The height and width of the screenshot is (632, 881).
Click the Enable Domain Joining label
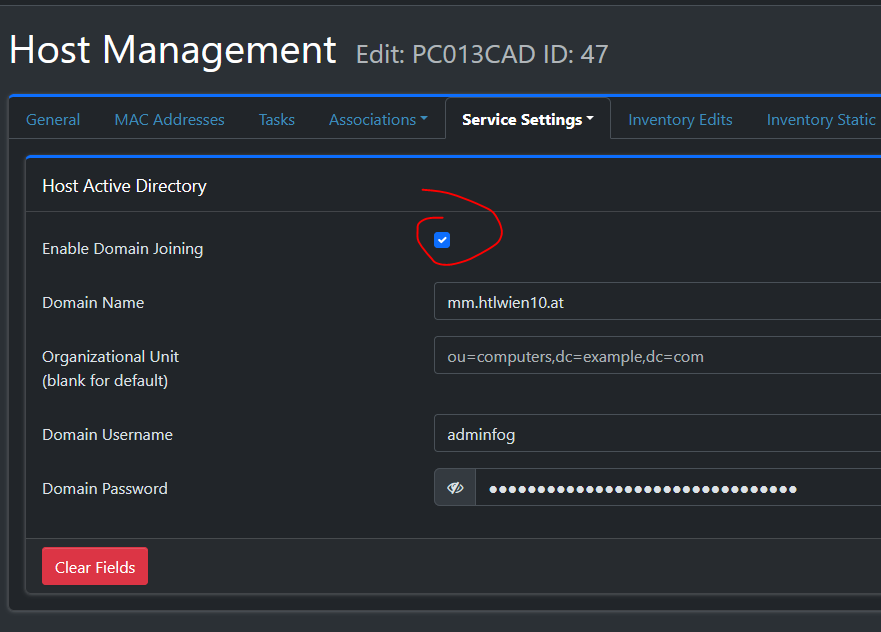pos(122,248)
